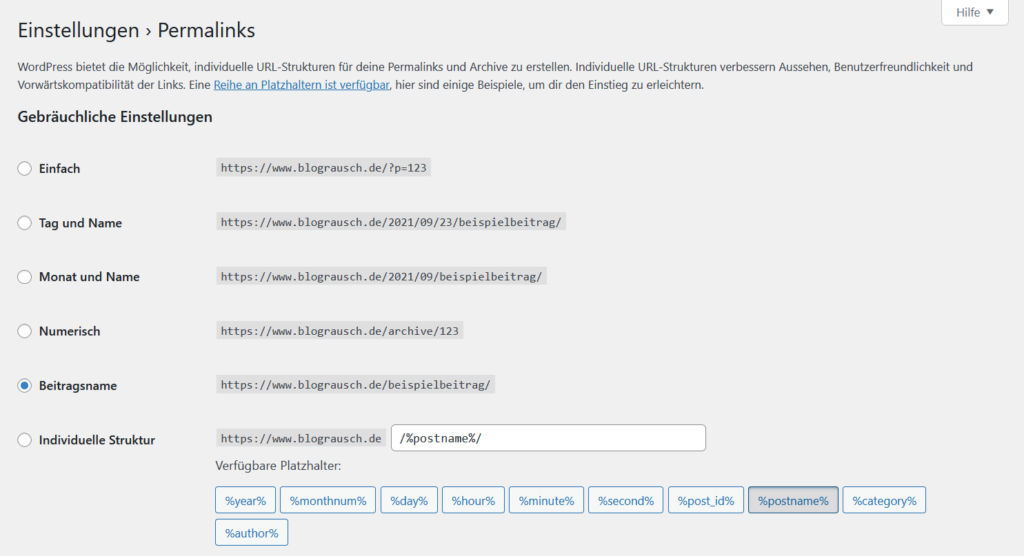Choose Monat und Name permalink structure

coord(24,277)
